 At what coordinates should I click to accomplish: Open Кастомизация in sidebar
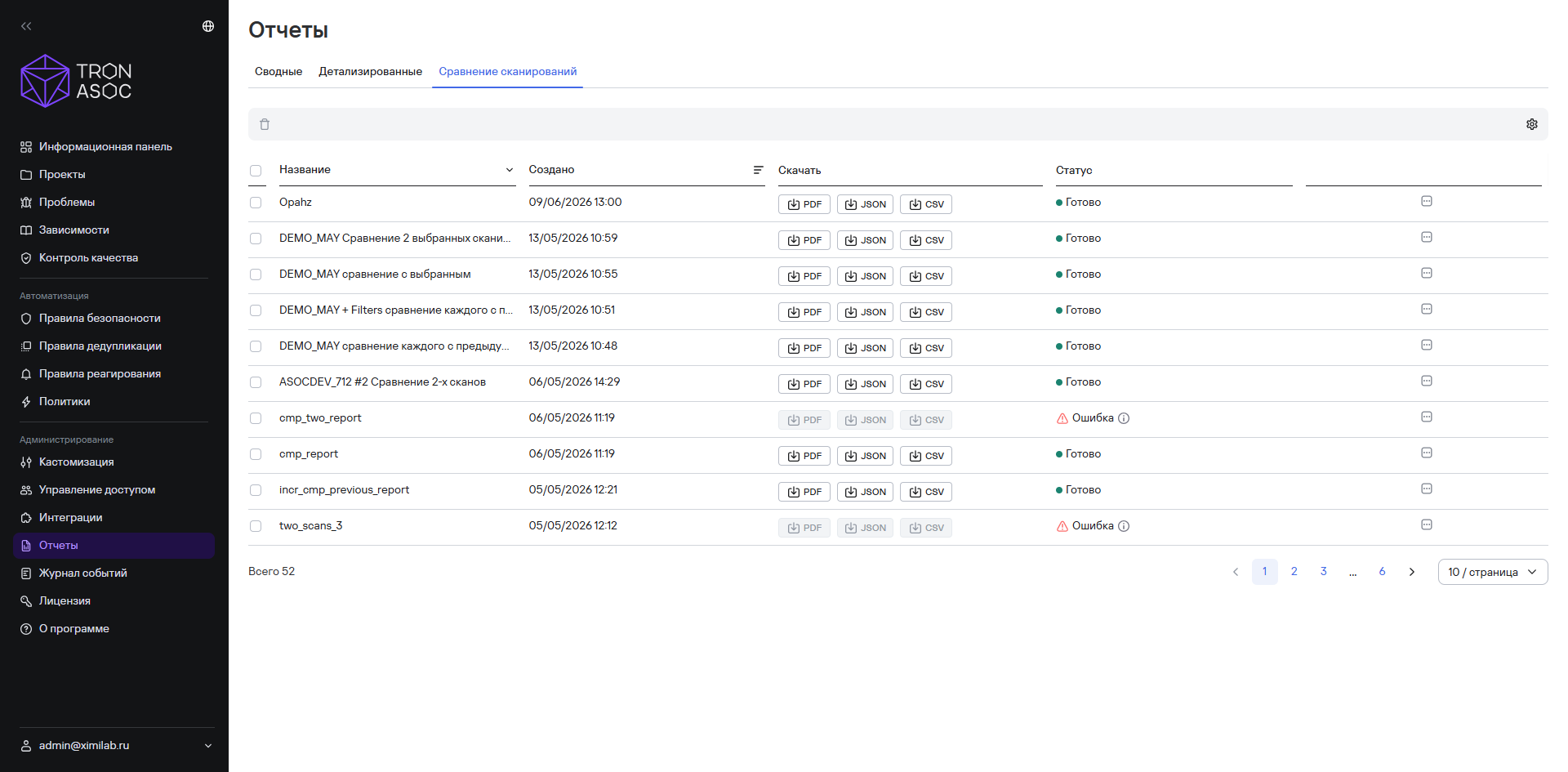(x=114, y=462)
